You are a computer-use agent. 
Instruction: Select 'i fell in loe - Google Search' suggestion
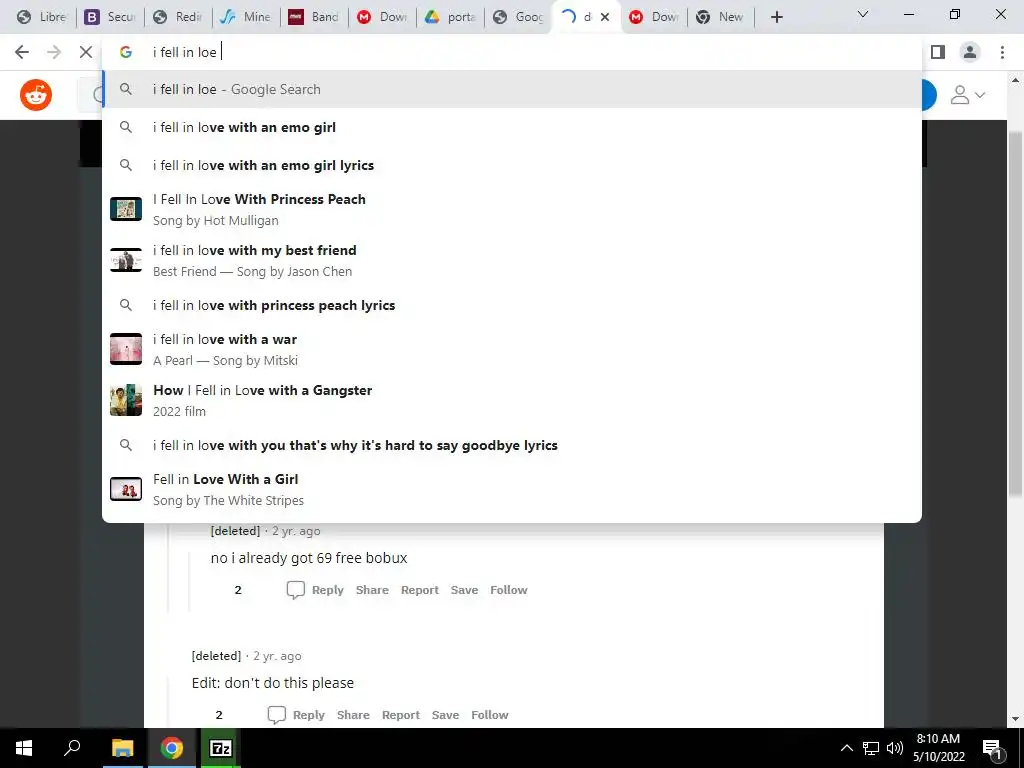coord(512,89)
